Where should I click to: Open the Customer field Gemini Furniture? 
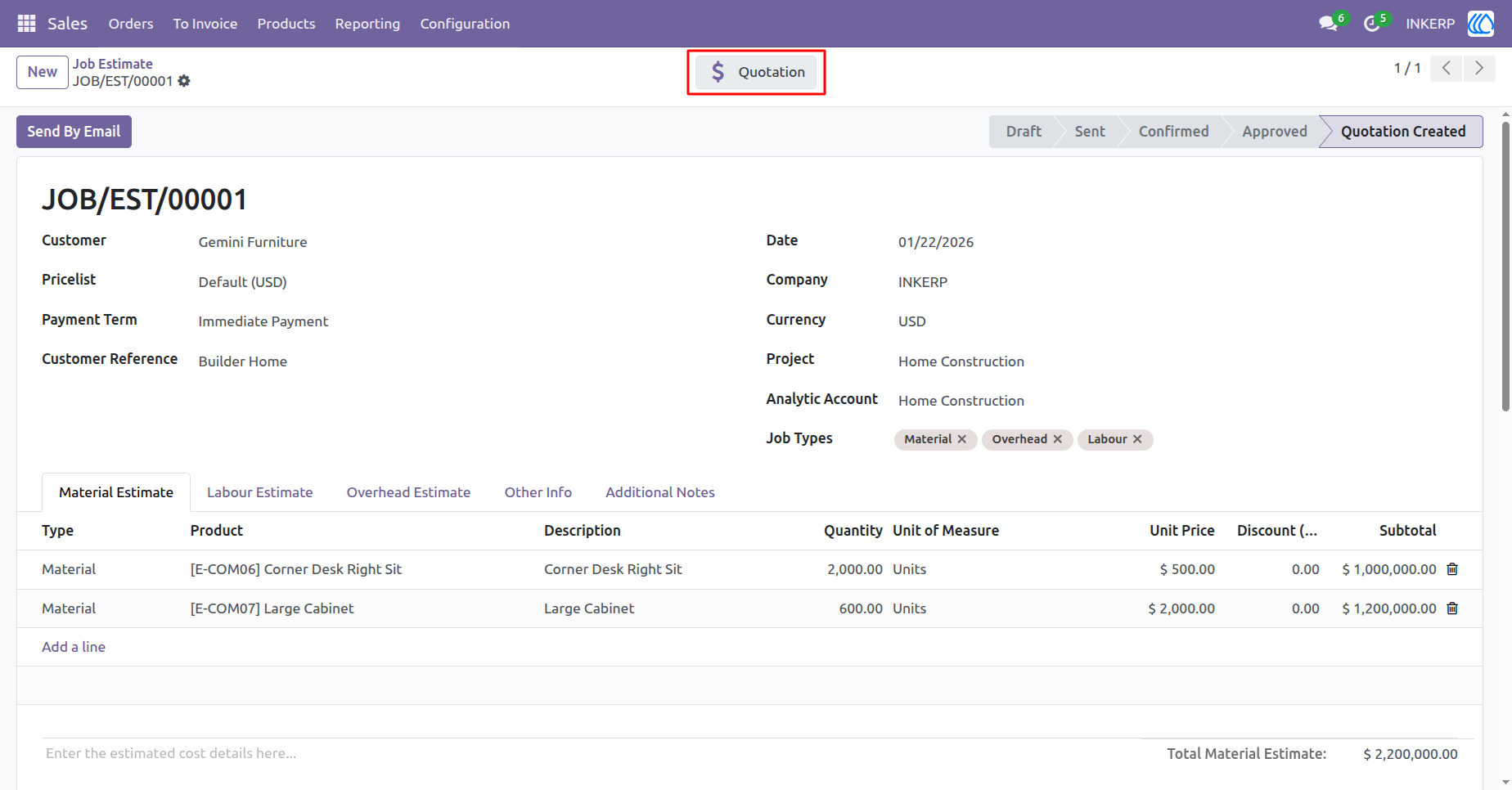[x=253, y=242]
